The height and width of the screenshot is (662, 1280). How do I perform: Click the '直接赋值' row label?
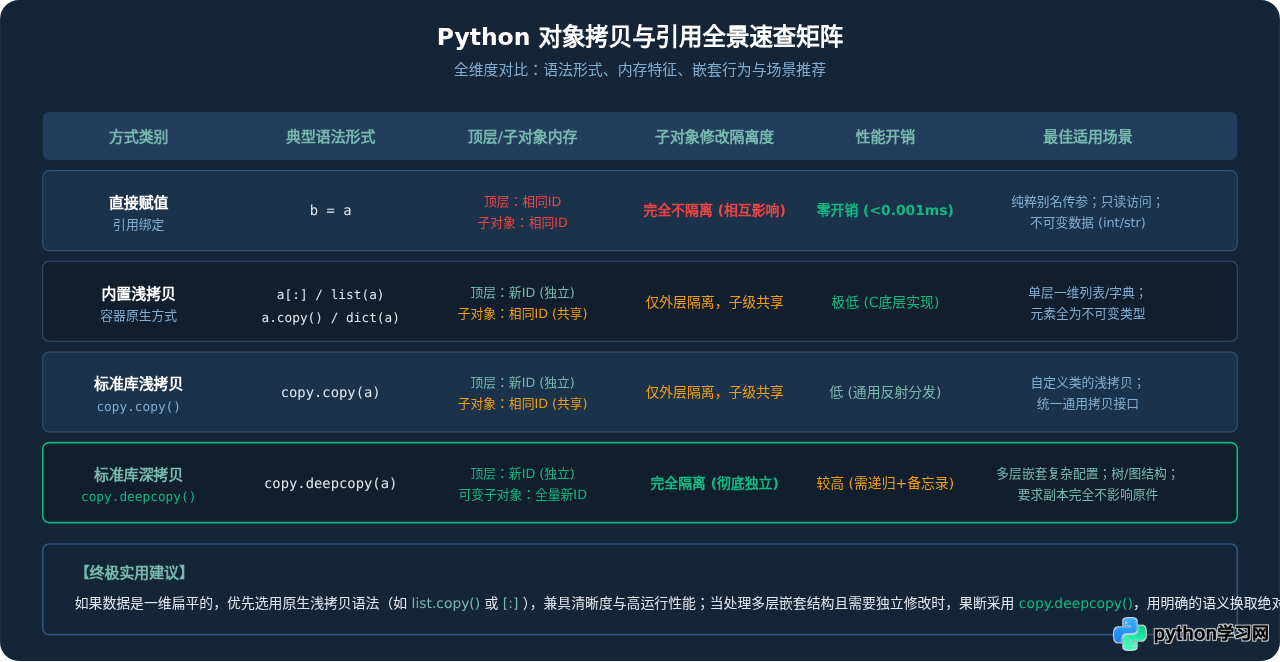[x=138, y=203]
